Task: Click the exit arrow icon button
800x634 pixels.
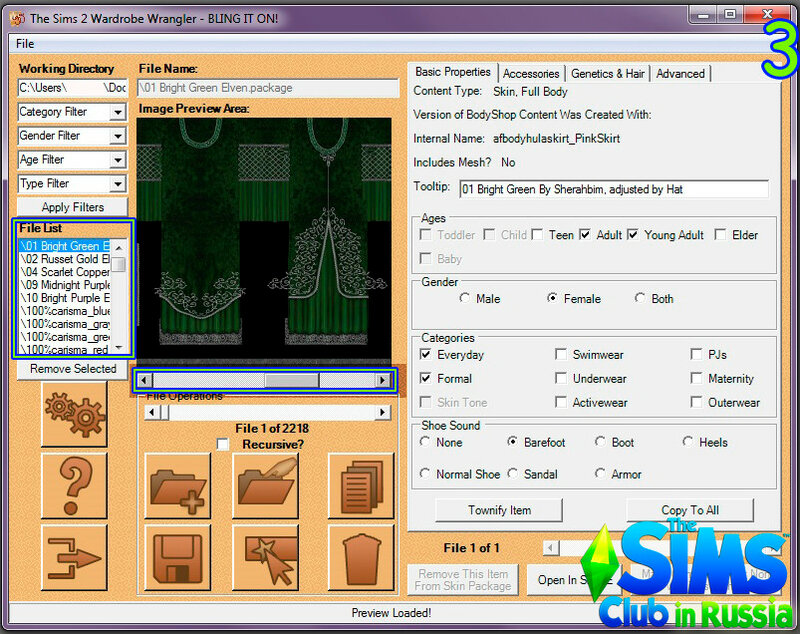Action: click(x=74, y=558)
